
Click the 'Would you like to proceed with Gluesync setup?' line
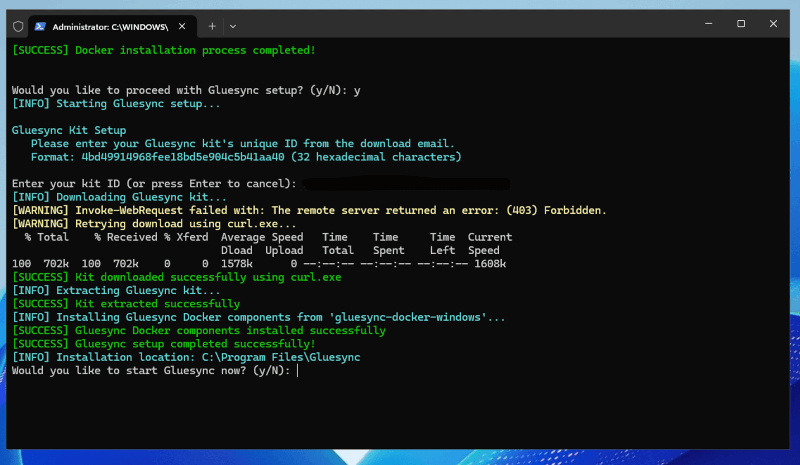(x=186, y=90)
